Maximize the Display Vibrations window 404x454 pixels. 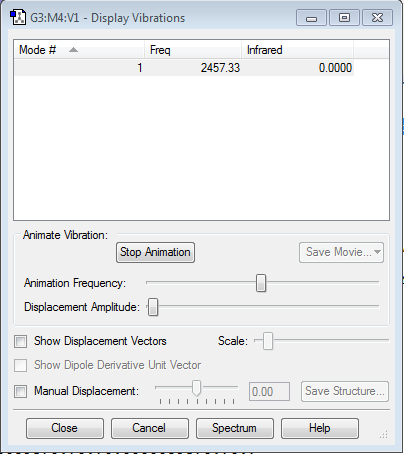point(344,18)
